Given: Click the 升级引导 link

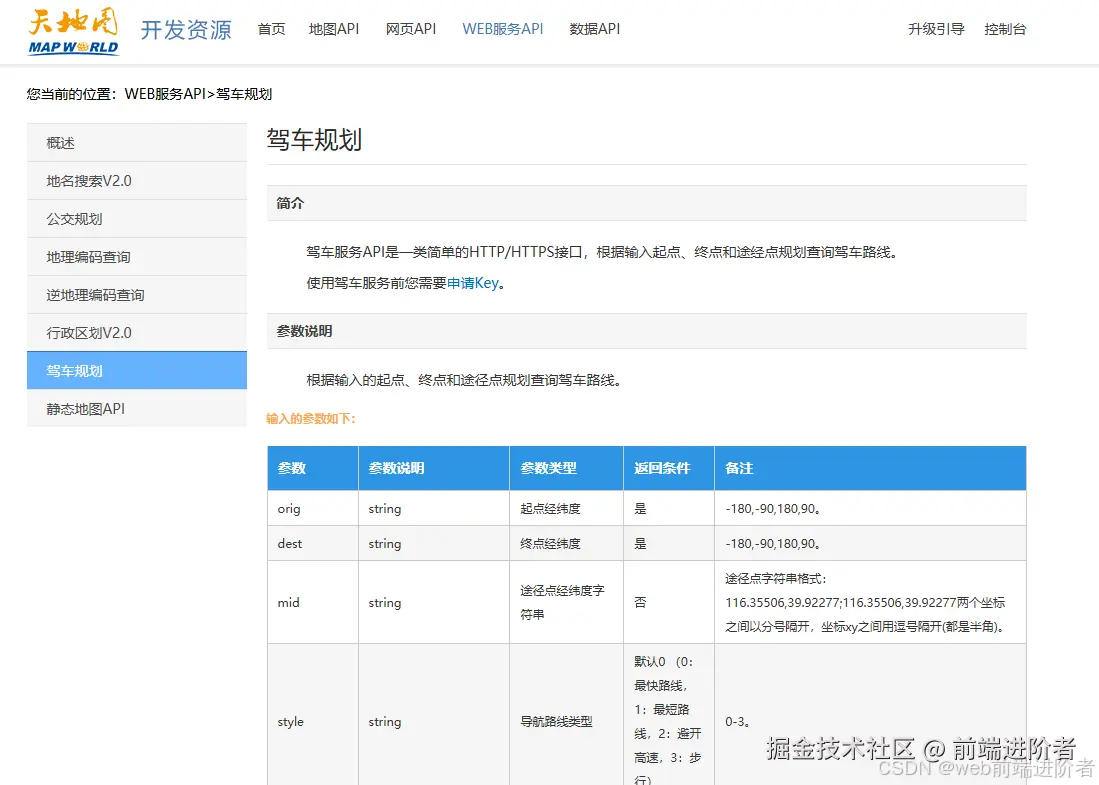Looking at the screenshot, I should coord(936,29).
